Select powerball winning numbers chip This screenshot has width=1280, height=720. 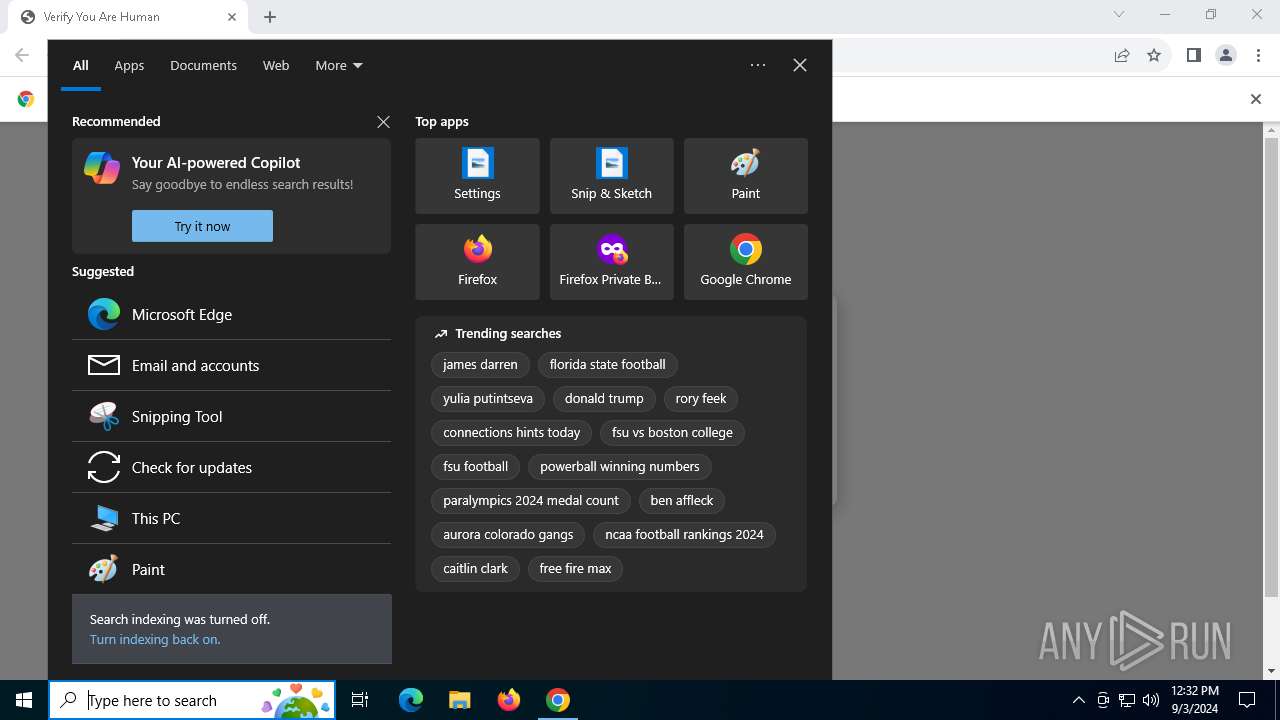click(620, 467)
